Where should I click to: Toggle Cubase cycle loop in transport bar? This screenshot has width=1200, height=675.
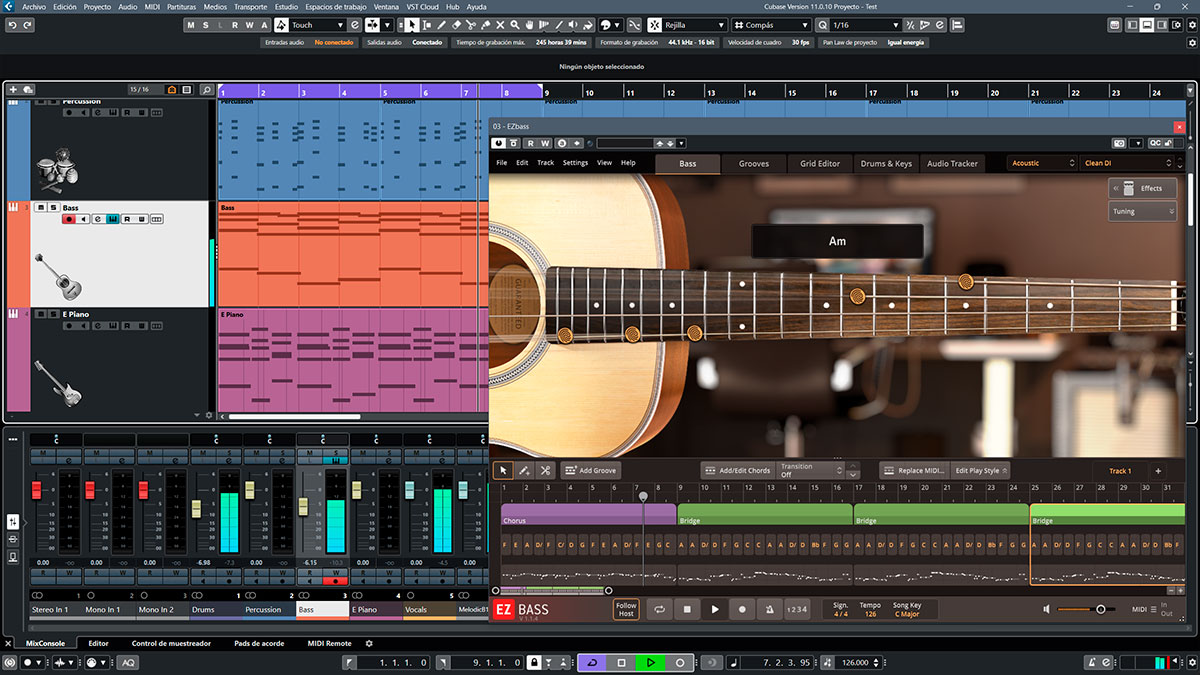pos(591,662)
